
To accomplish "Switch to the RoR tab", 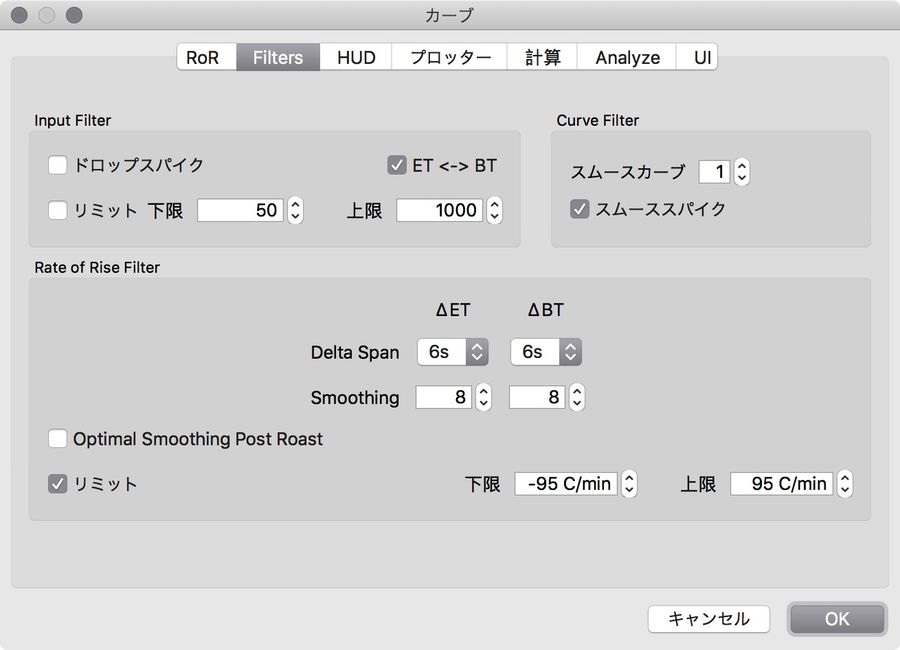I will tap(207, 57).
